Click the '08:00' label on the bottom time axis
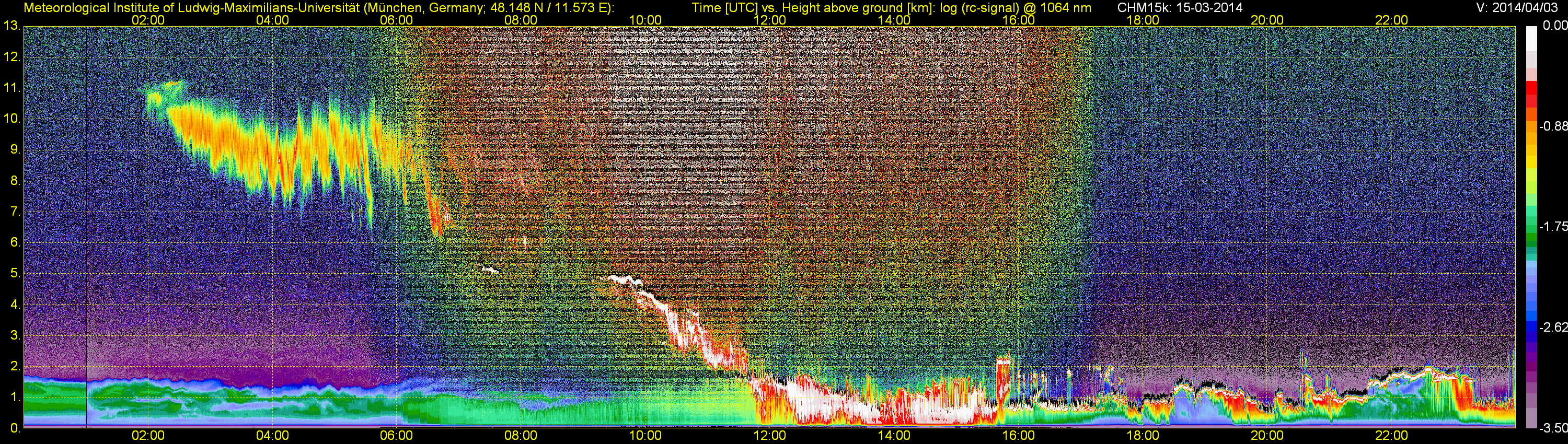The image size is (1568, 444). point(521,436)
